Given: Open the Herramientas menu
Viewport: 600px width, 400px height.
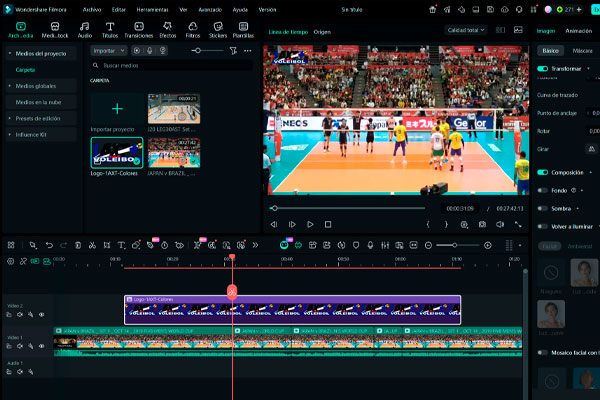Looking at the screenshot, I should (x=152, y=8).
